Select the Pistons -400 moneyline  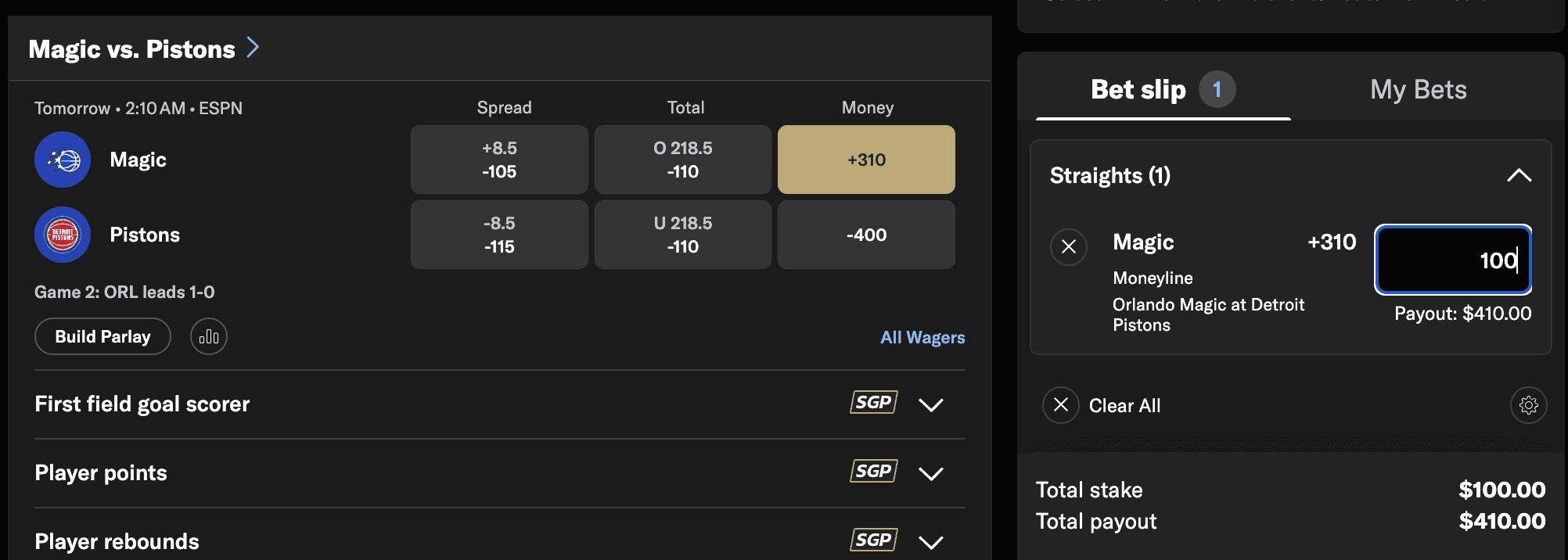865,234
